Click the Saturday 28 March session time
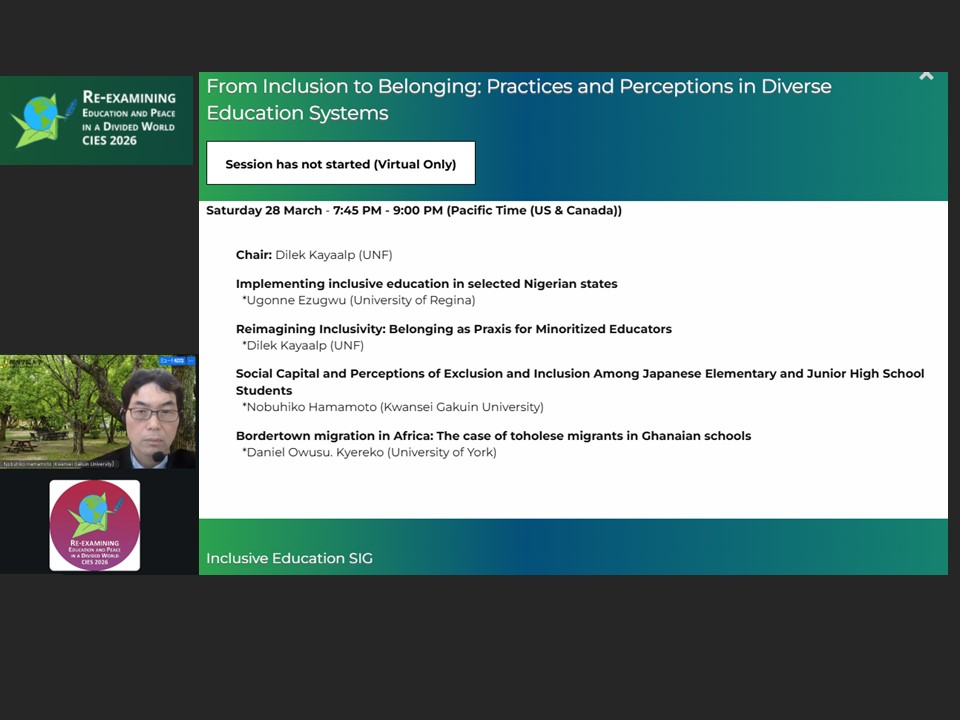 (x=413, y=211)
